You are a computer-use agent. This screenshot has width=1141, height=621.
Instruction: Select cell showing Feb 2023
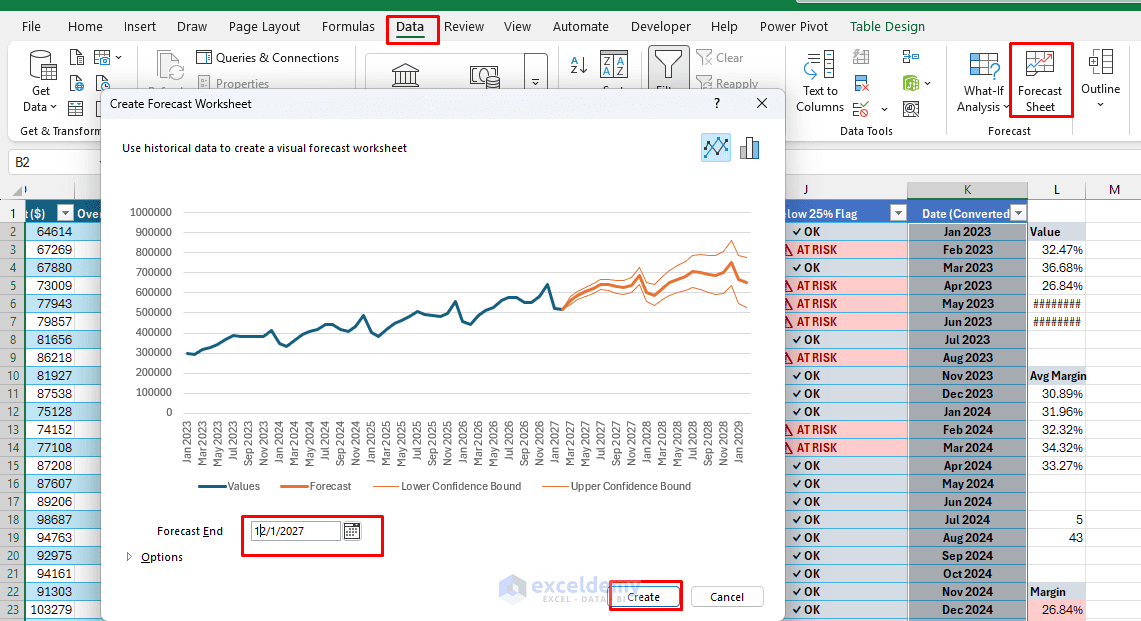(967, 250)
